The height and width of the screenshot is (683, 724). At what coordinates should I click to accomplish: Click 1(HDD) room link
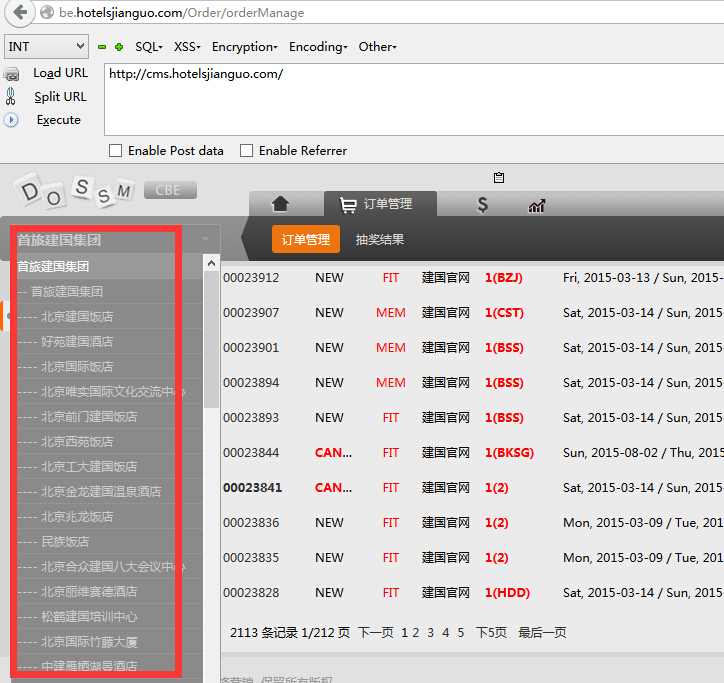pyautogui.click(x=507, y=592)
